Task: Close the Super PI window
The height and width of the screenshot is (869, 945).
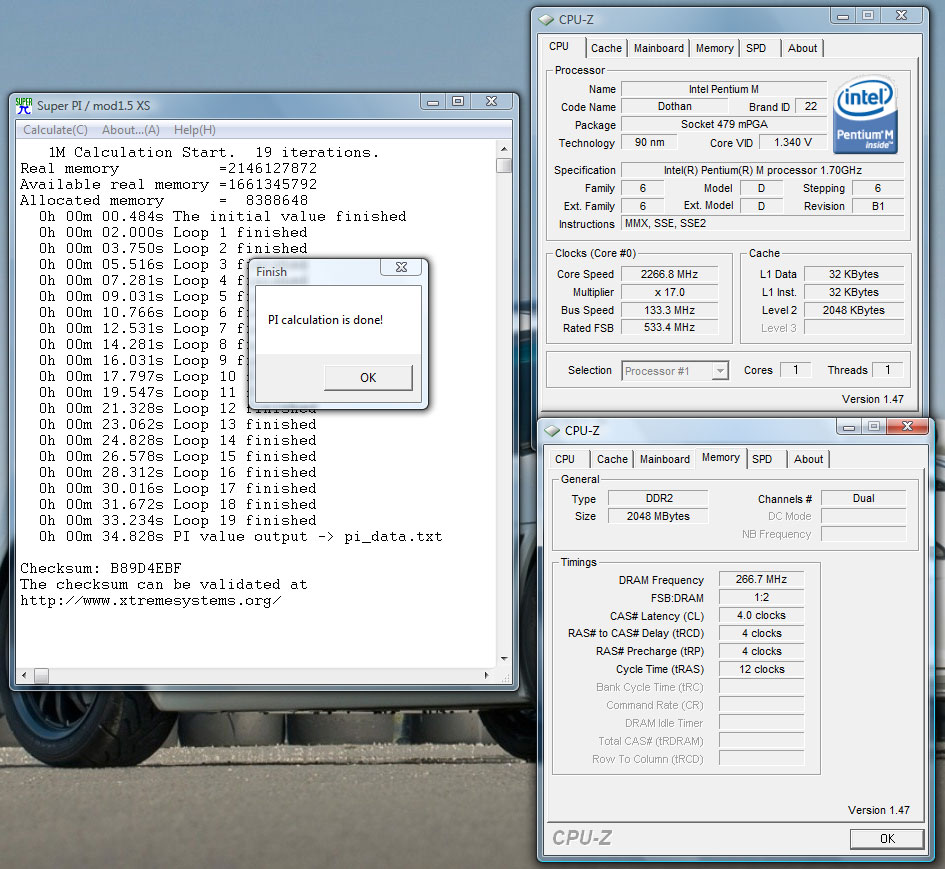Action: pos(492,102)
